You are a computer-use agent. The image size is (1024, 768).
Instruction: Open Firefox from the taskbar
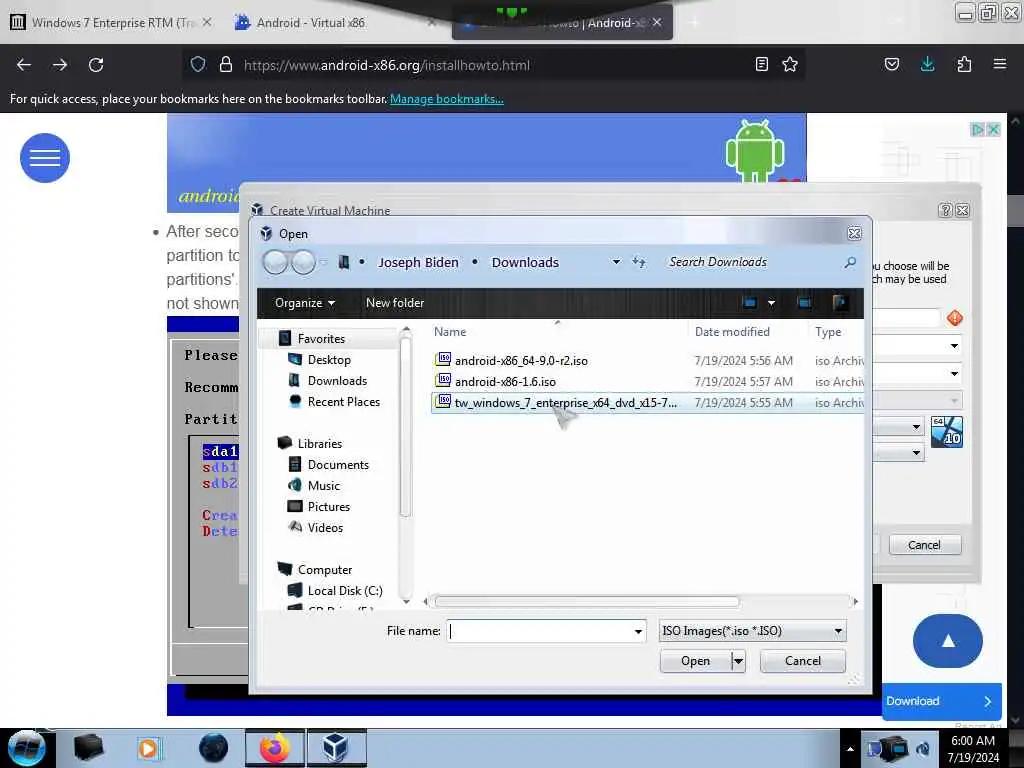(275, 748)
